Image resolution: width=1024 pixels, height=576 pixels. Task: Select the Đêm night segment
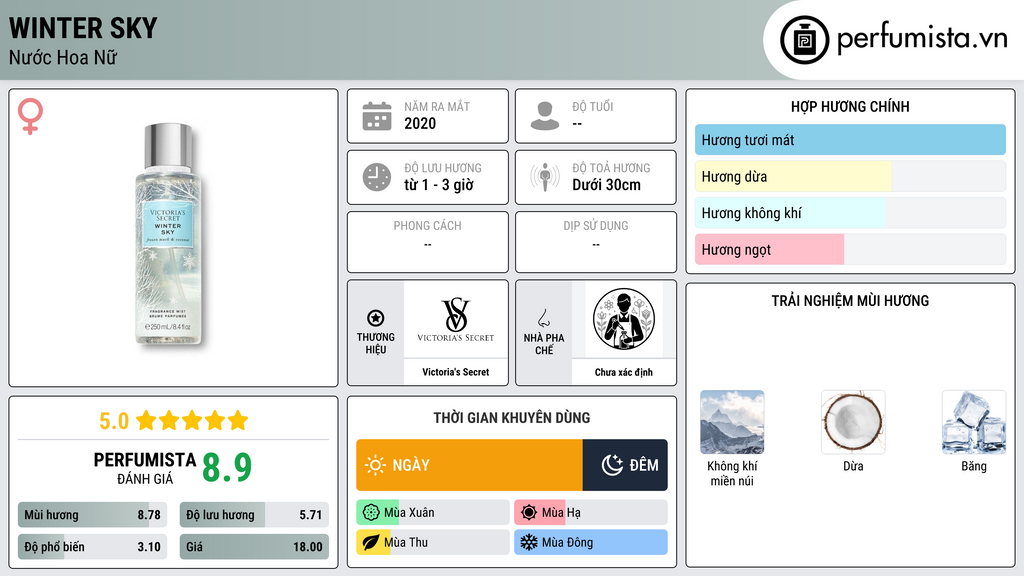click(x=625, y=465)
